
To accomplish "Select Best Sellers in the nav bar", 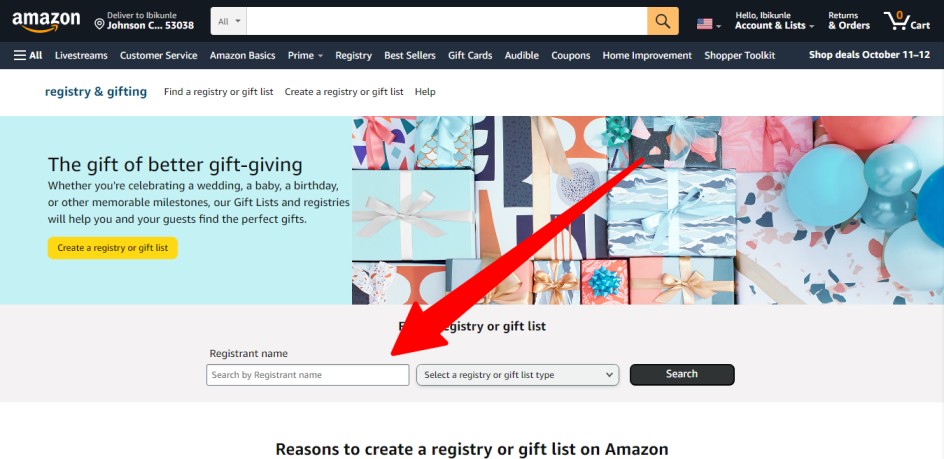I will [x=409, y=55].
